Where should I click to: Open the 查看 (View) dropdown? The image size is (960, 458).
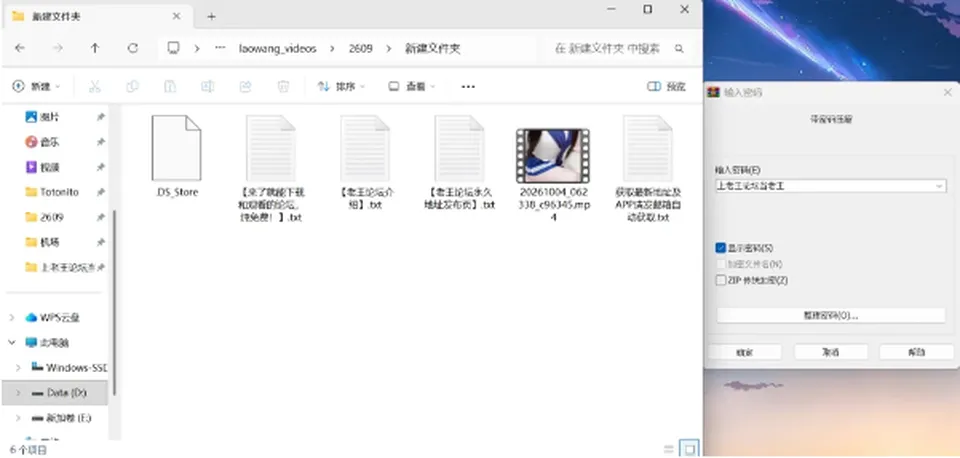point(412,86)
